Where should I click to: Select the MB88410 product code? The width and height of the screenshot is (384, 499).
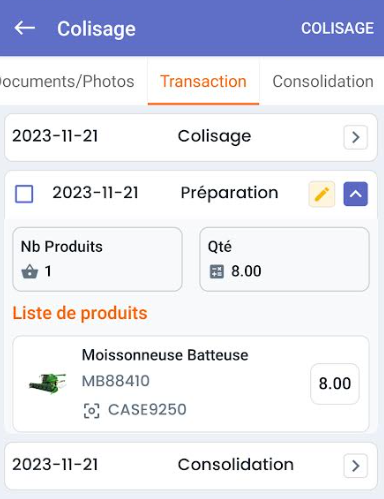[x=116, y=381]
